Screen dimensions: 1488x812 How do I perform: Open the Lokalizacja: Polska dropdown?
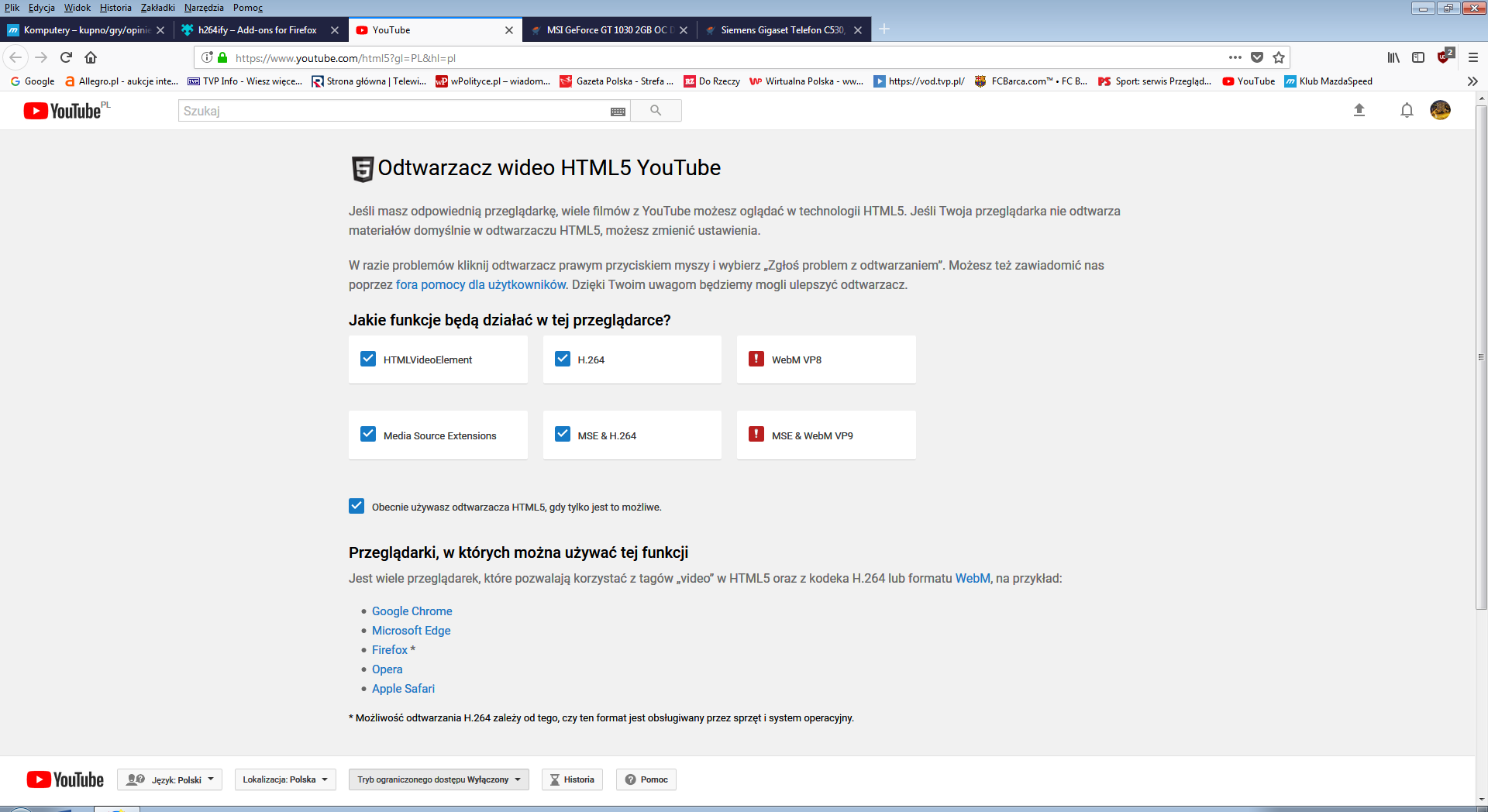285,779
